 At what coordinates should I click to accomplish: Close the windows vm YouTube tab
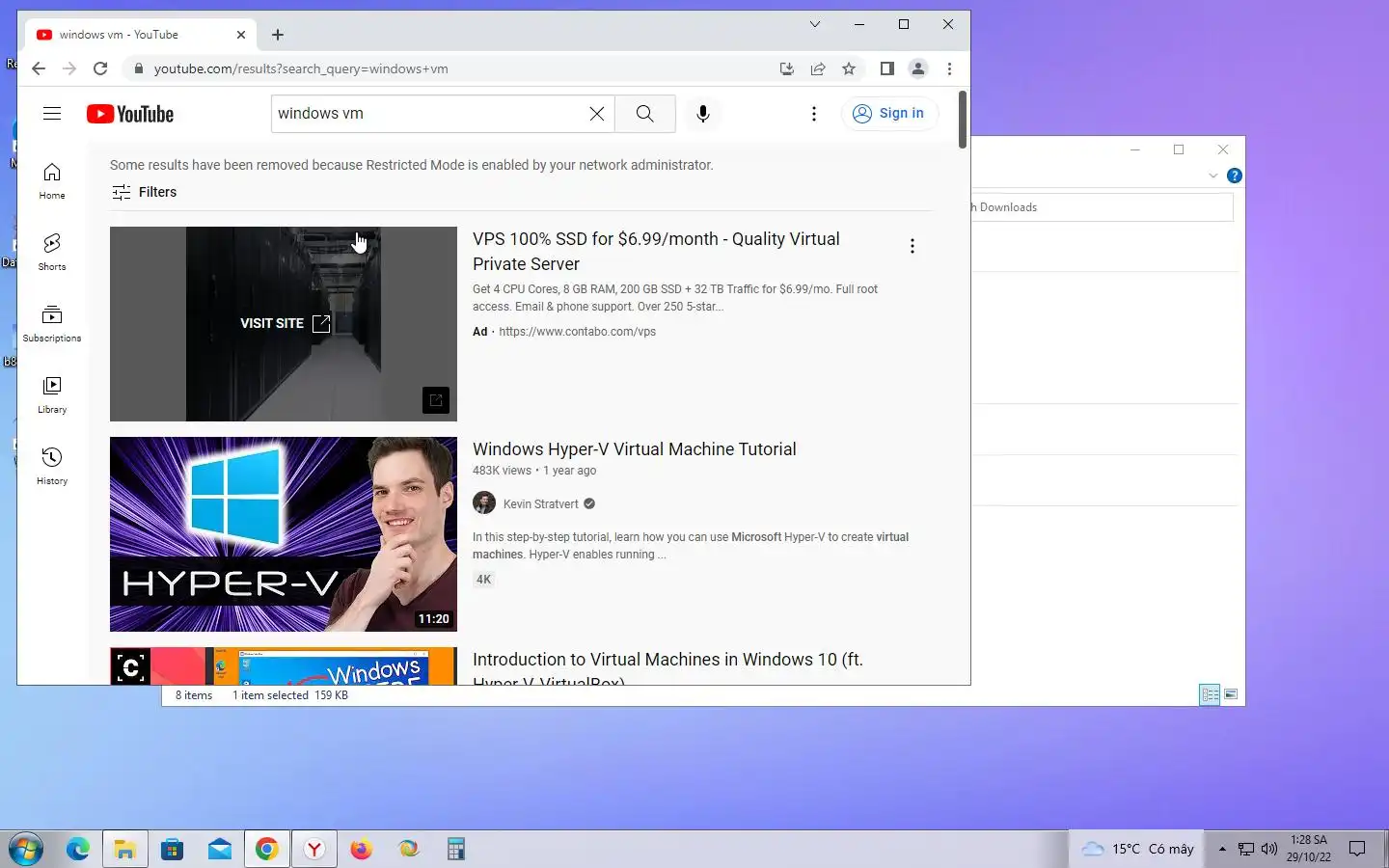pyautogui.click(x=241, y=35)
